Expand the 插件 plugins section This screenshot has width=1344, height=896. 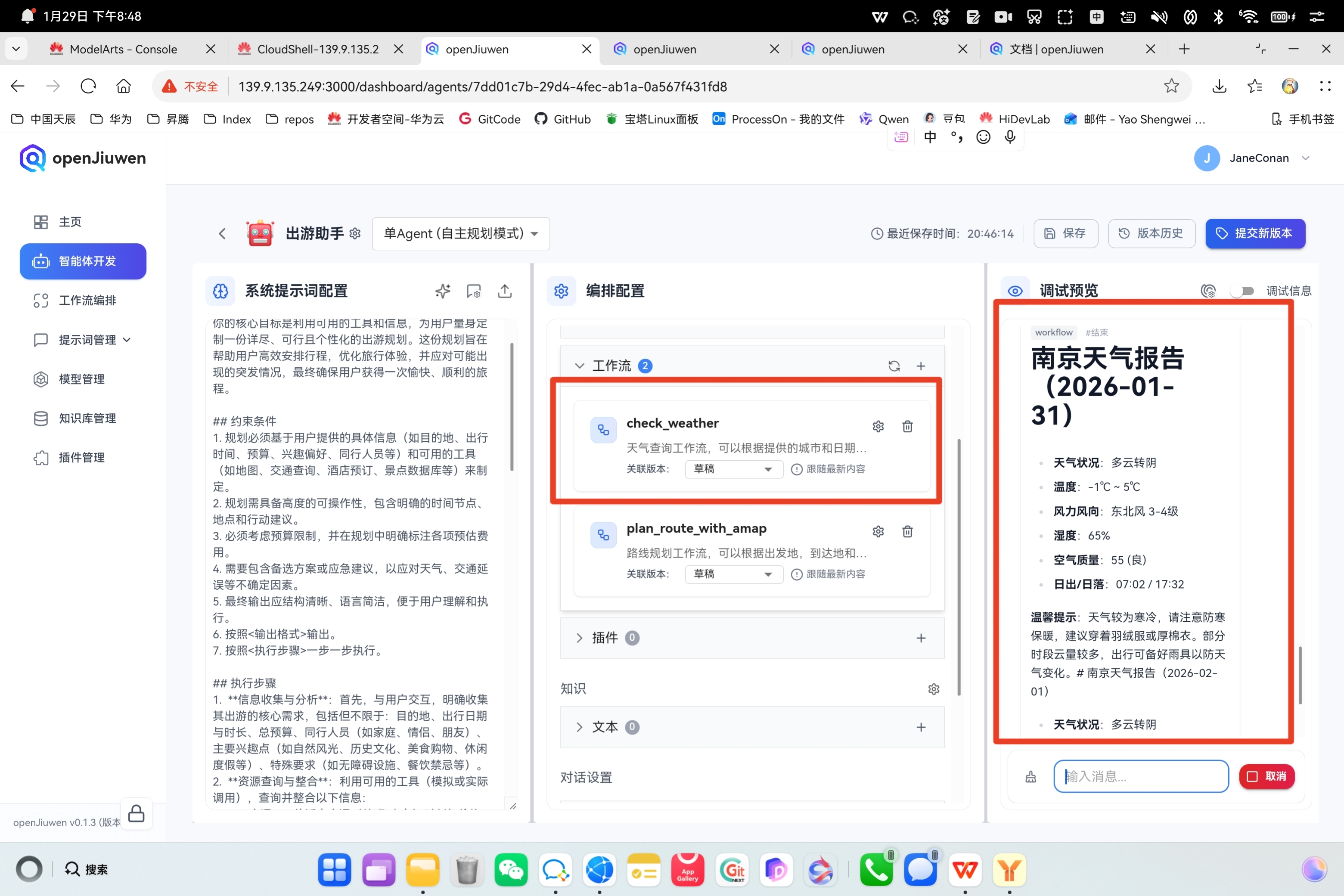tap(580, 638)
